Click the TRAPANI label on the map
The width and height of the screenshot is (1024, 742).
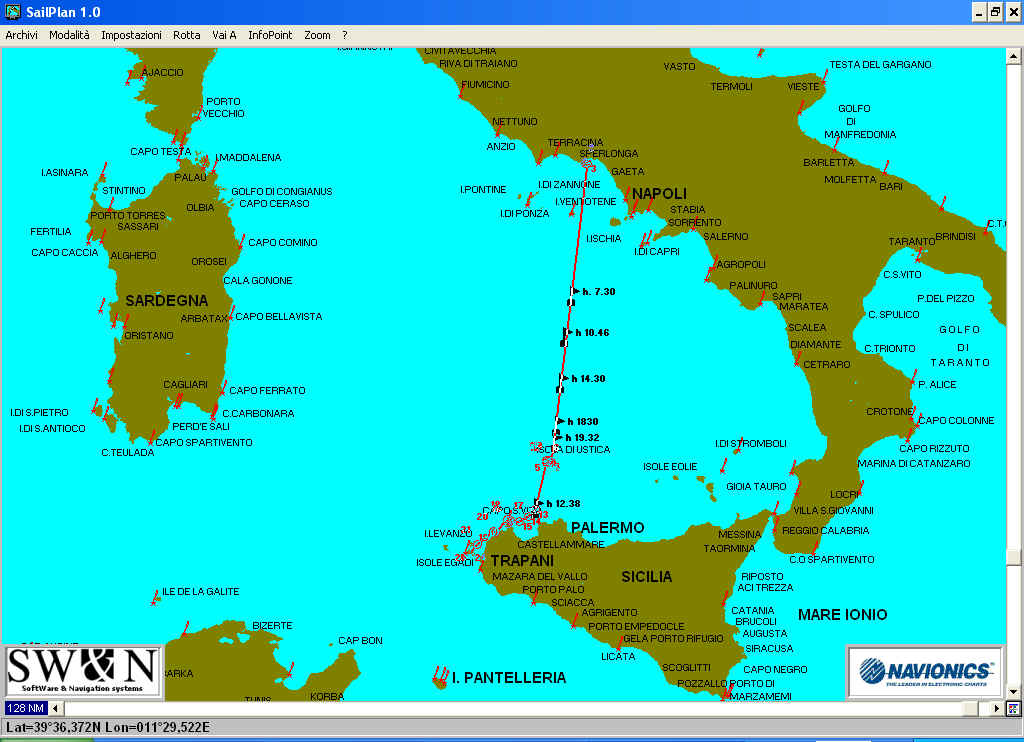[522, 561]
